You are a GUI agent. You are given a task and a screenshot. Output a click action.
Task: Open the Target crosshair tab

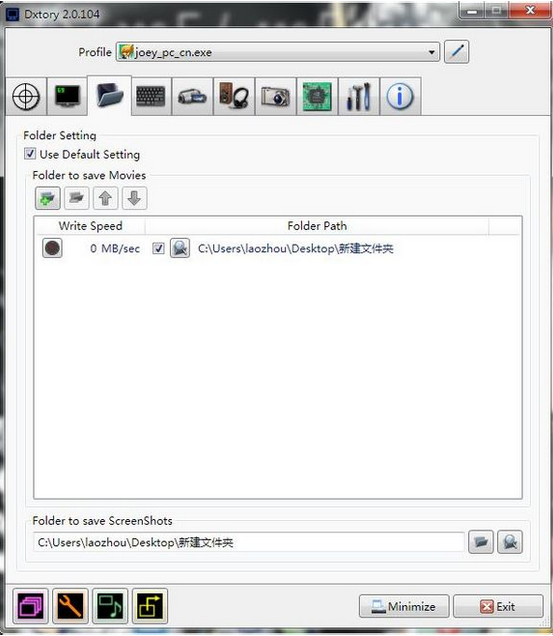(x=26, y=97)
